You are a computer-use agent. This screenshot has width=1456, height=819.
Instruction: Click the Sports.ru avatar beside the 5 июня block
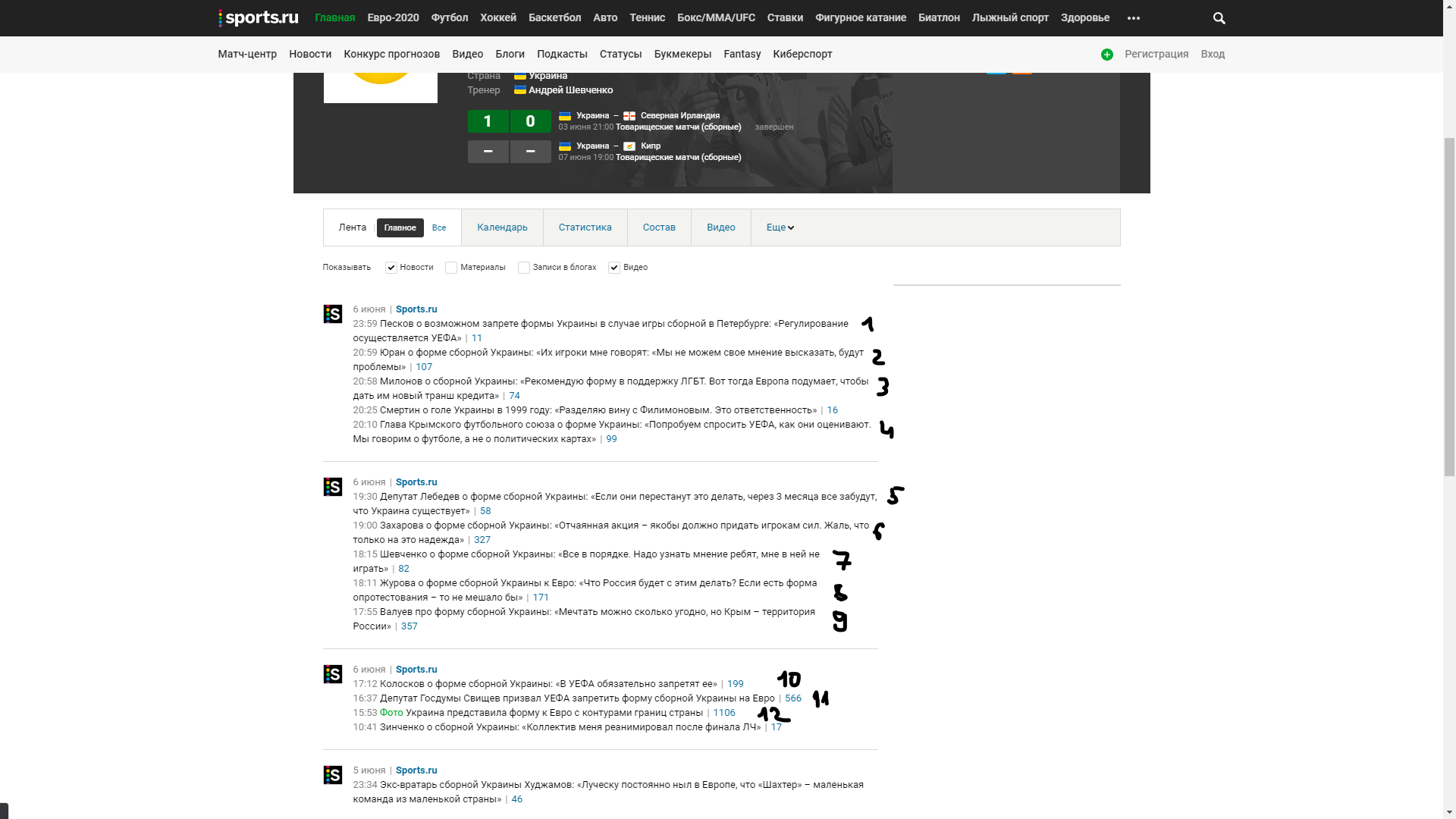pyautogui.click(x=333, y=775)
